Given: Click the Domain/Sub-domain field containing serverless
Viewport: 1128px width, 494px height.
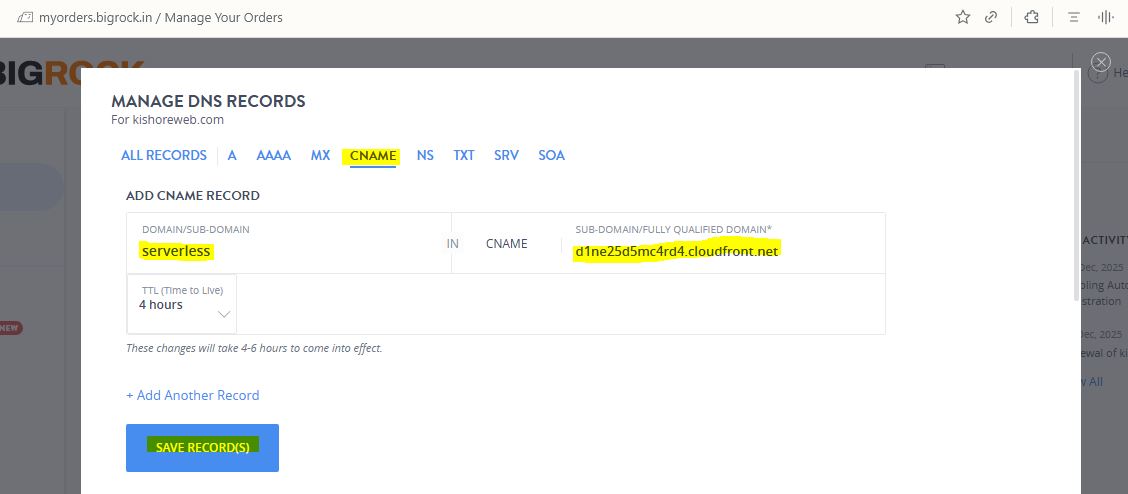Looking at the screenshot, I should coord(280,251).
